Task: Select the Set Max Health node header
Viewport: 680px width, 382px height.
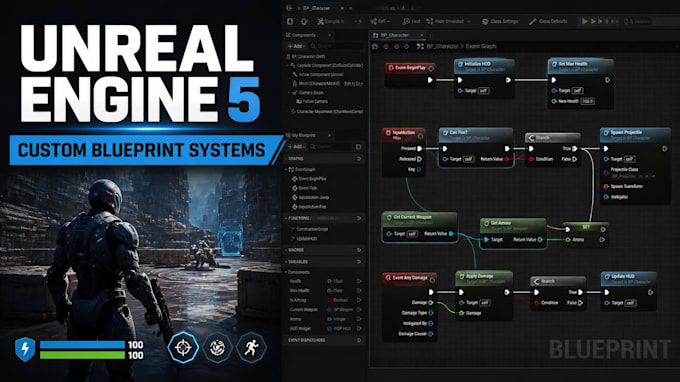Action: point(580,66)
